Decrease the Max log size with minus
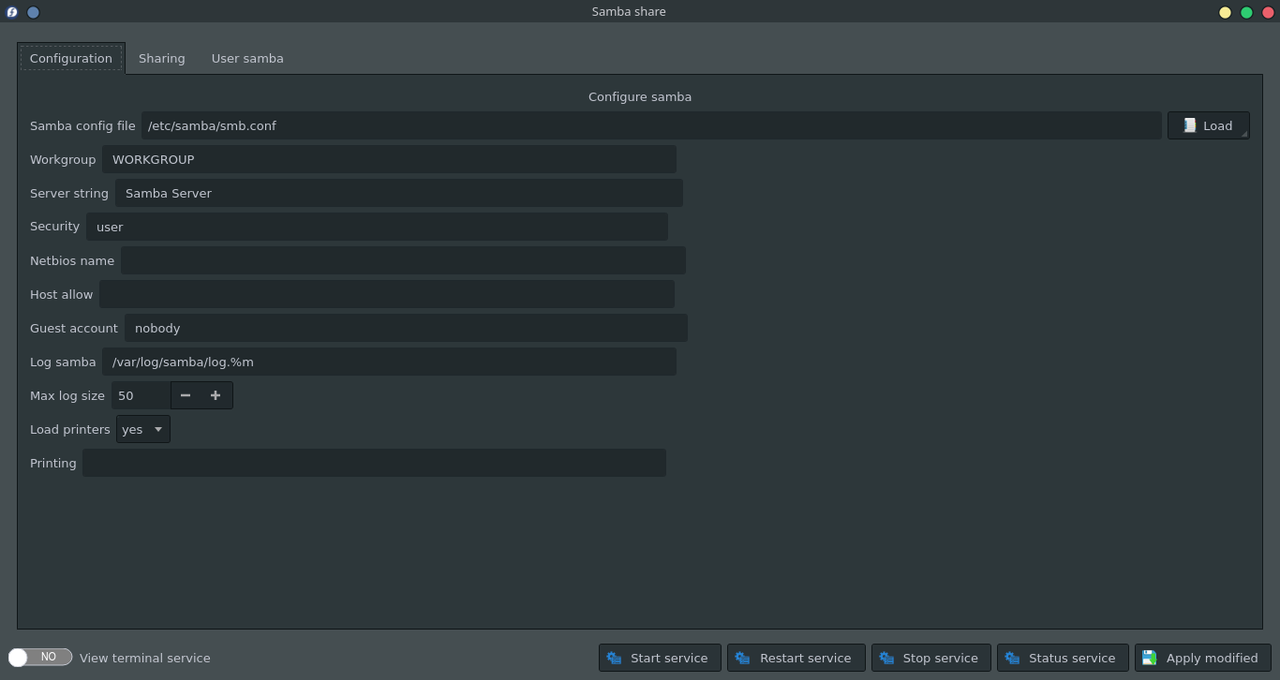1280x680 pixels. tap(186, 395)
